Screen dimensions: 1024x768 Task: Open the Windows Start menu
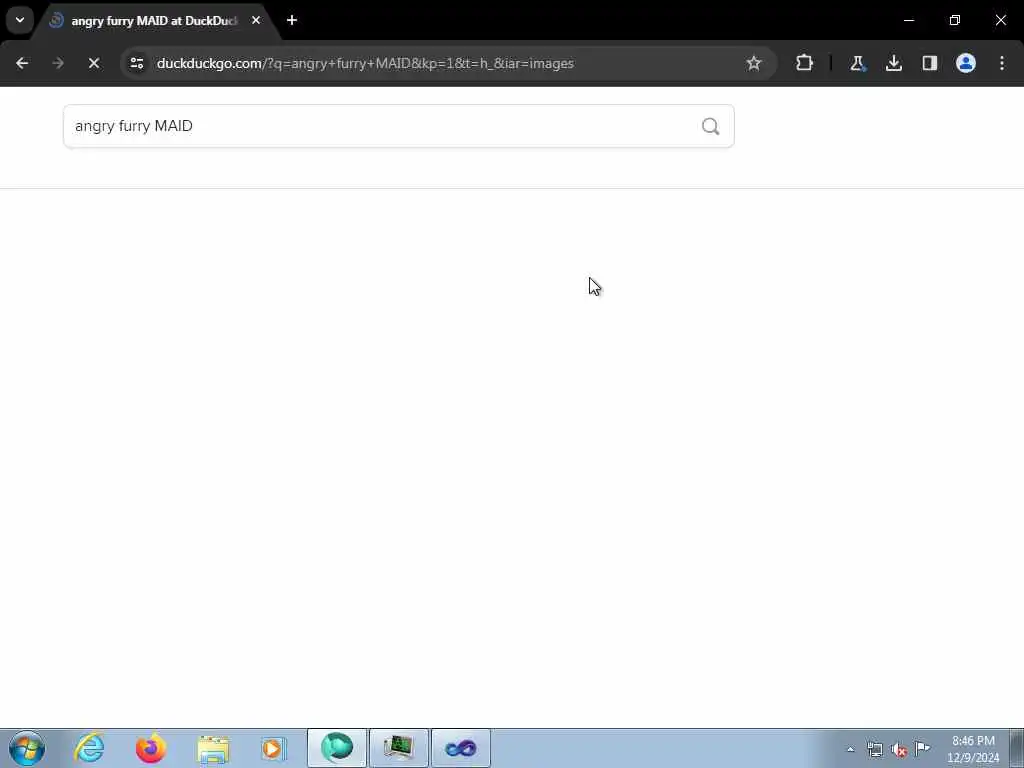[27, 748]
